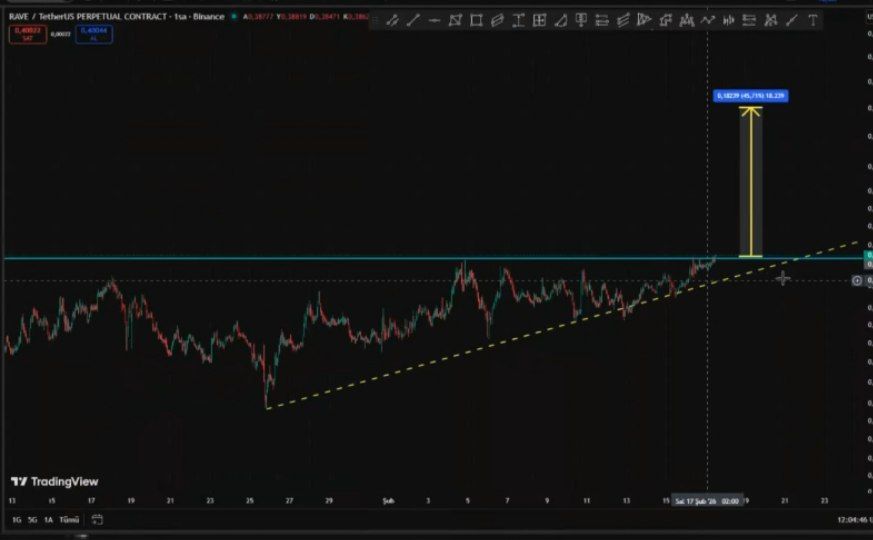Viewport: 873px width, 540px height.
Task: Select the diagonal brush line tool before Text
Action: (x=792, y=21)
